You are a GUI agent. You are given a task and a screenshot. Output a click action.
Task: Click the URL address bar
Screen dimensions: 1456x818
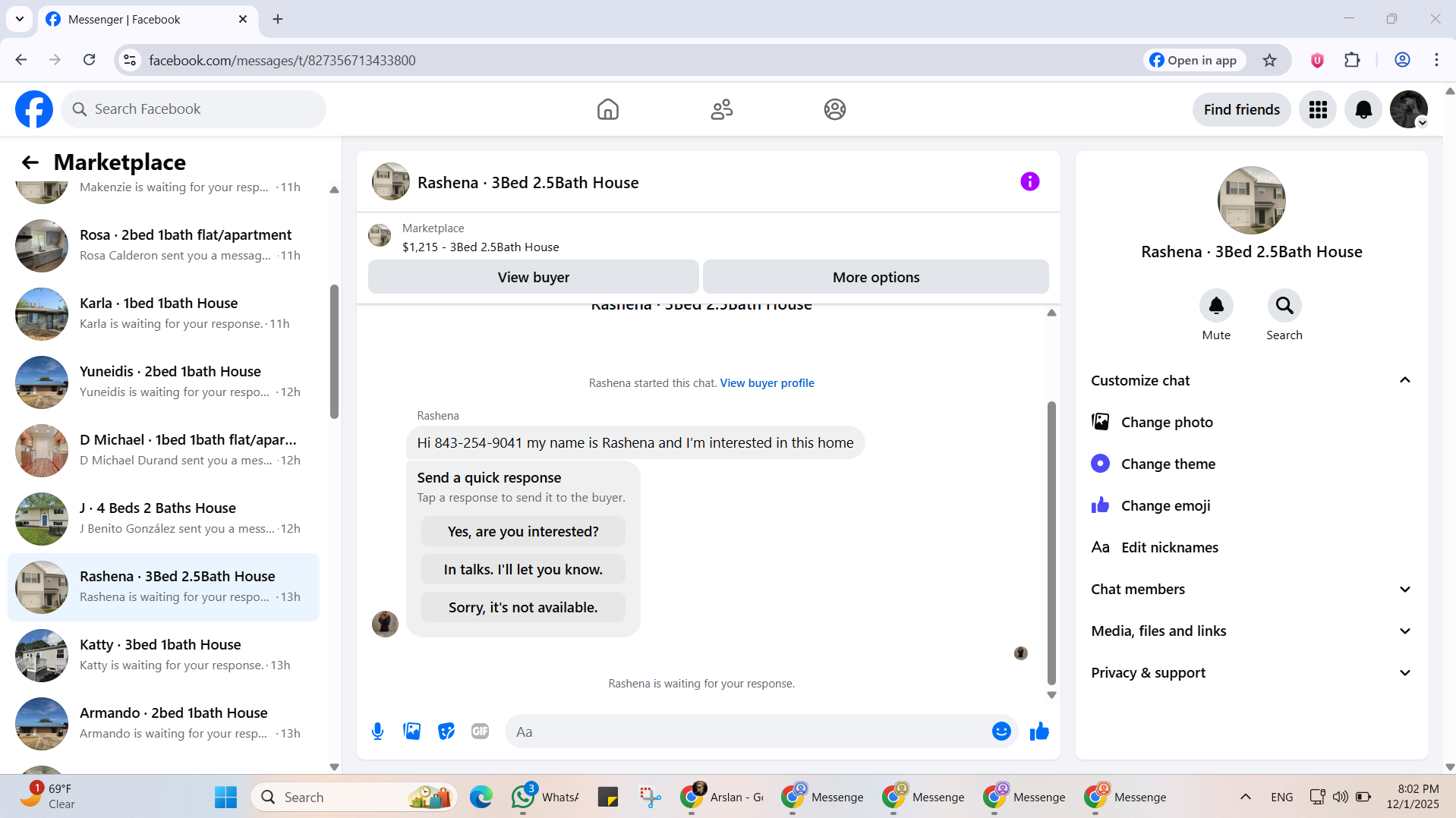click(638, 60)
